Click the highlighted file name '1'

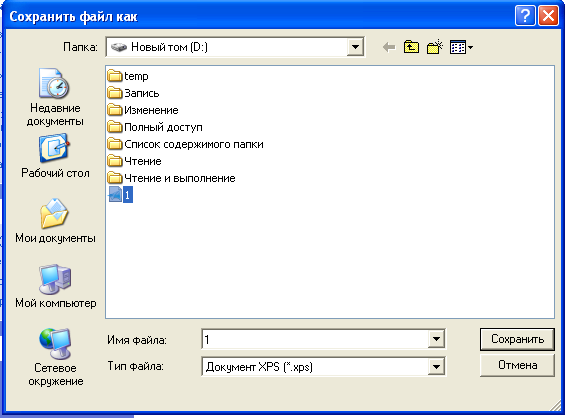(x=127, y=195)
